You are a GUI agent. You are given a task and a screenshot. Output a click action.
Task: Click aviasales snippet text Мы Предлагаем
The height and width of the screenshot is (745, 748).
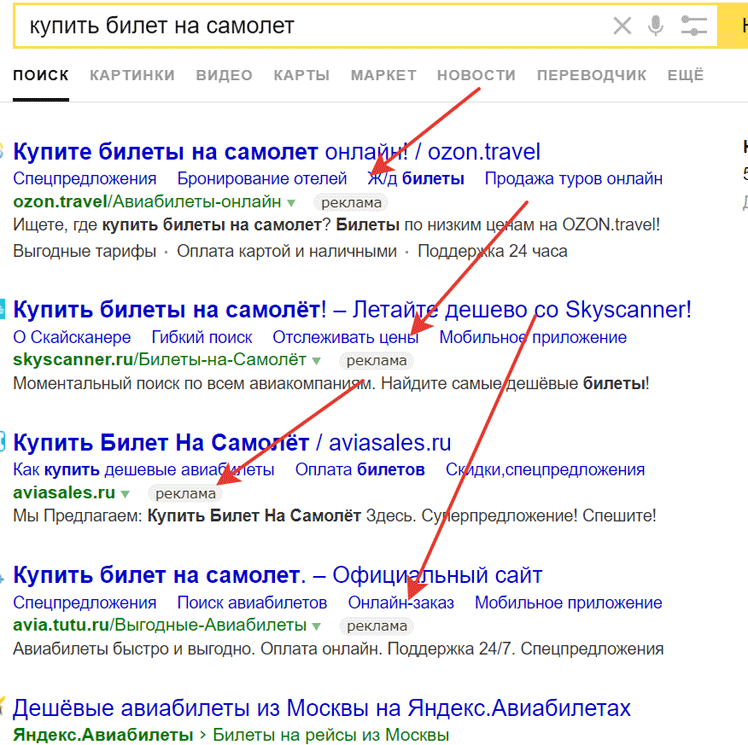coord(78,516)
